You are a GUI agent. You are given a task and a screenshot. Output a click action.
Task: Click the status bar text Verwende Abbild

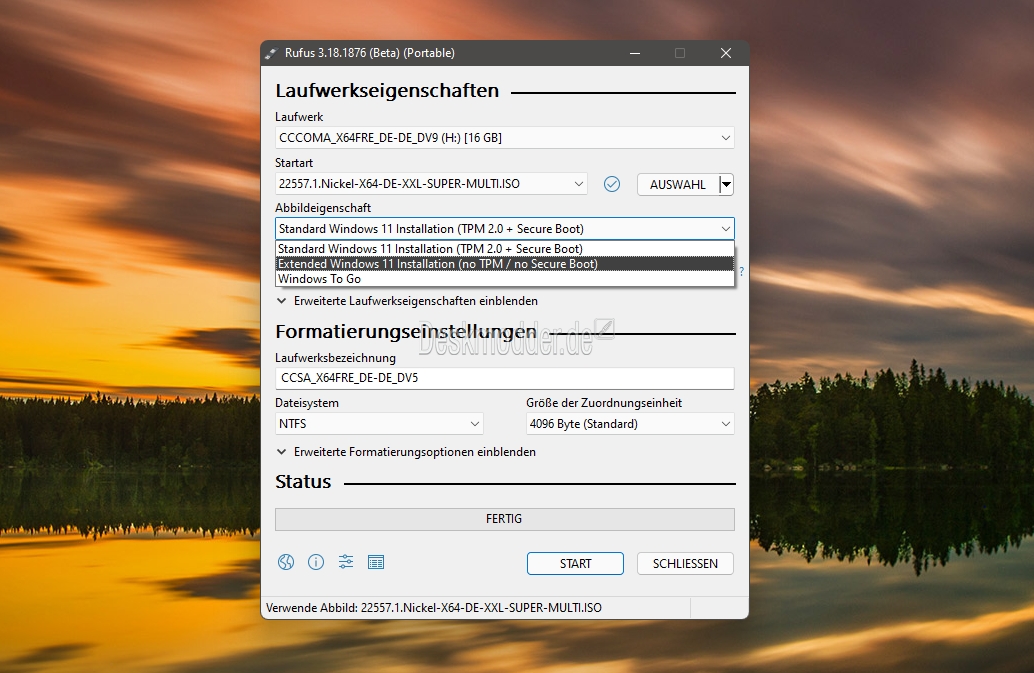coord(434,608)
